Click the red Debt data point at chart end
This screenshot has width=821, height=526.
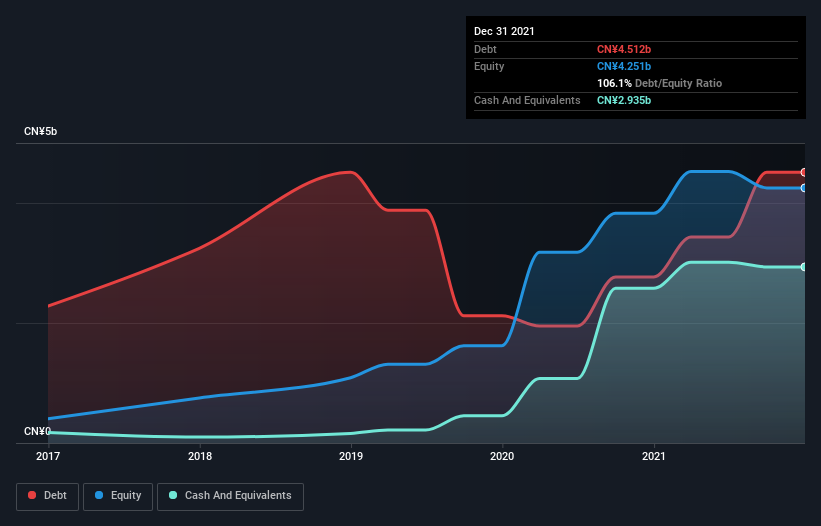804,172
